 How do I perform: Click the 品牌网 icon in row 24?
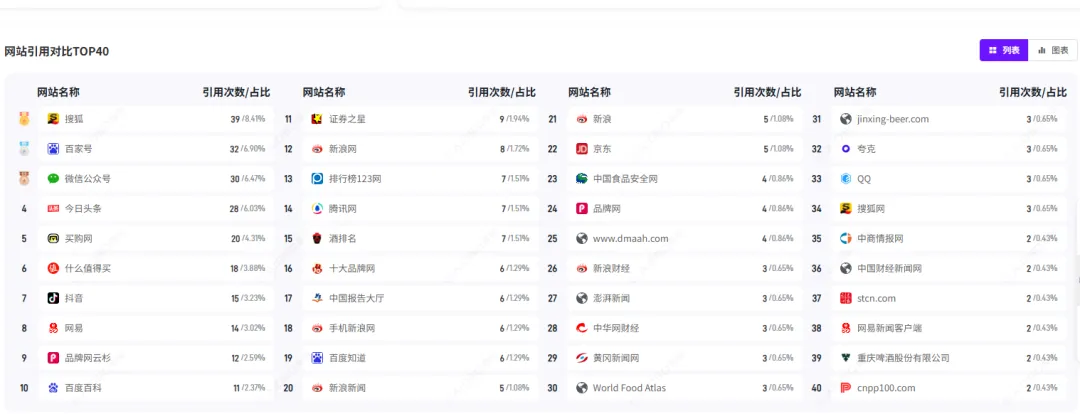(582, 209)
